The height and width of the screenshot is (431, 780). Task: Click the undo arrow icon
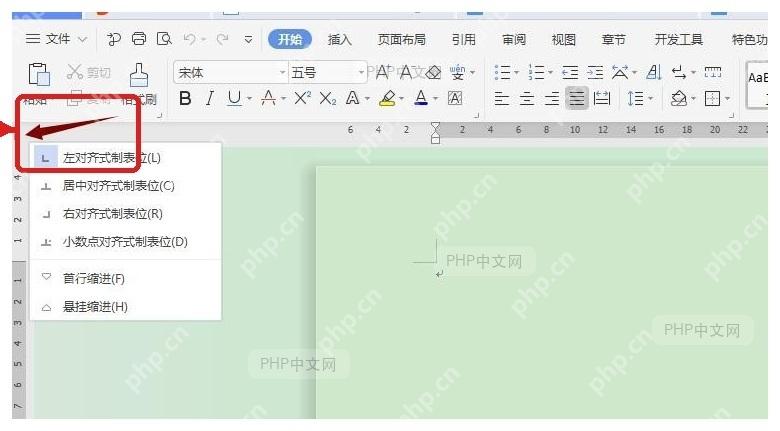coord(190,39)
